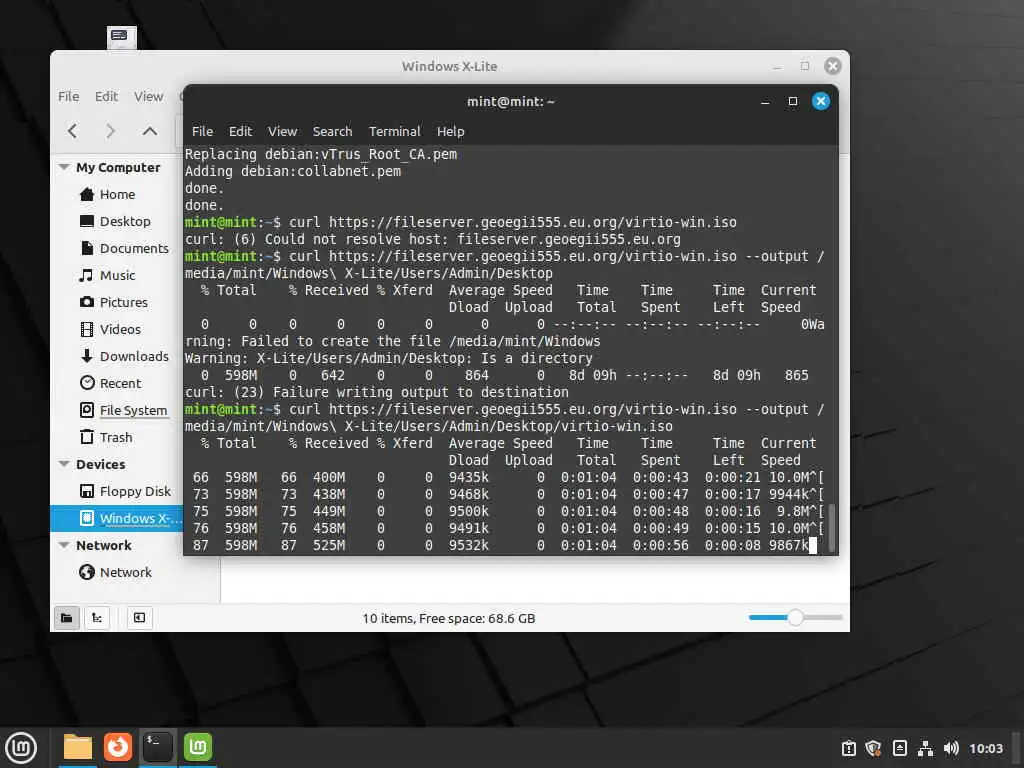Maximize the terminal window
The height and width of the screenshot is (768, 1024).
click(x=793, y=101)
